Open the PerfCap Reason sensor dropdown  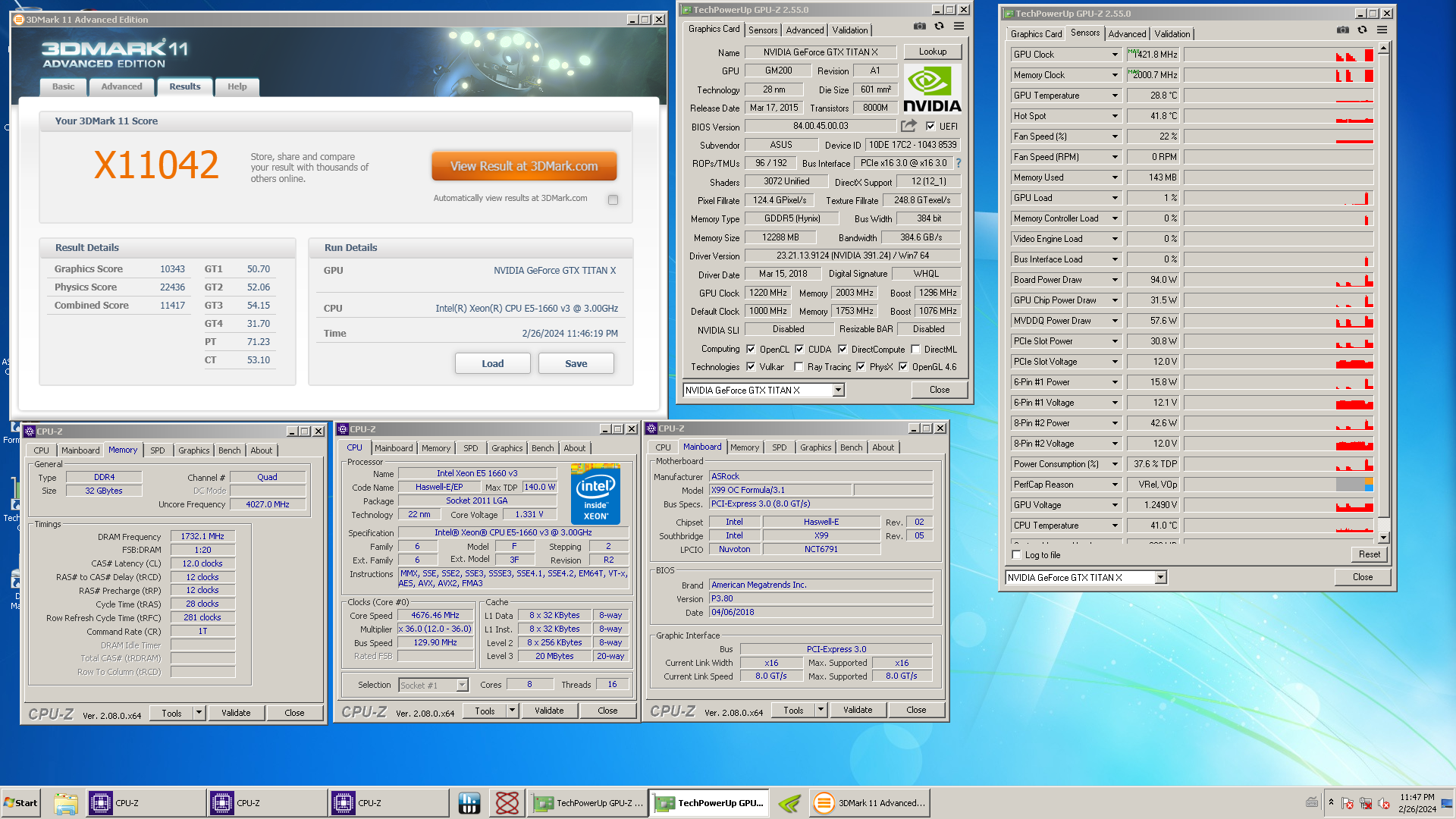pyautogui.click(x=1115, y=485)
